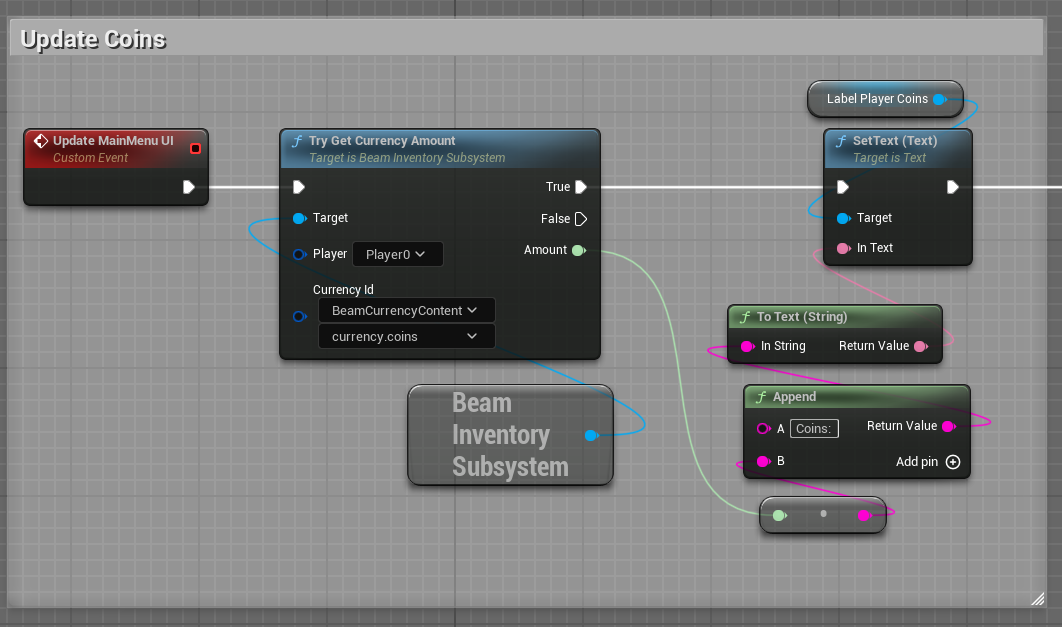The image size is (1062, 627).
Task: Click the Append A text field
Action: [x=814, y=429]
